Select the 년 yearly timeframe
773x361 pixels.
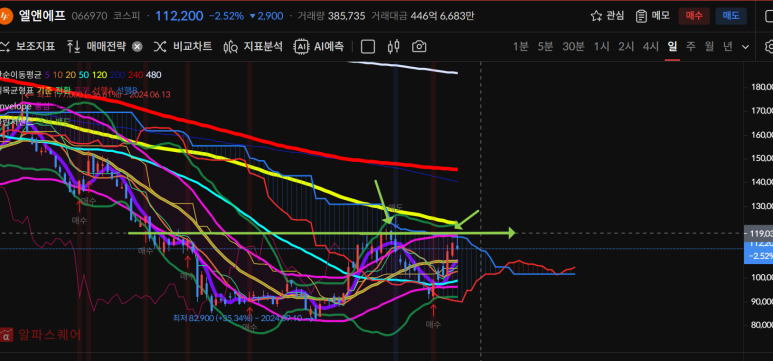pyautogui.click(x=728, y=46)
